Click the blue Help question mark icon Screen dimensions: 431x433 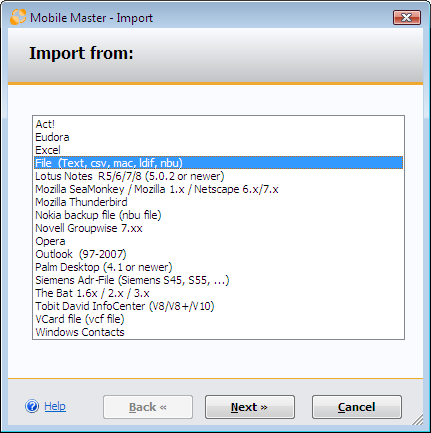(32, 406)
